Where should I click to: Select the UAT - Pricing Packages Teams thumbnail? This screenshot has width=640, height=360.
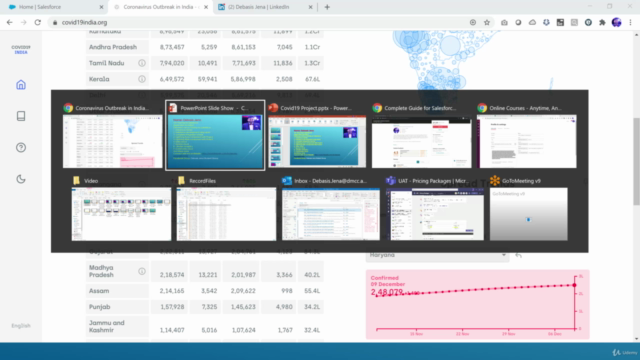(435, 214)
